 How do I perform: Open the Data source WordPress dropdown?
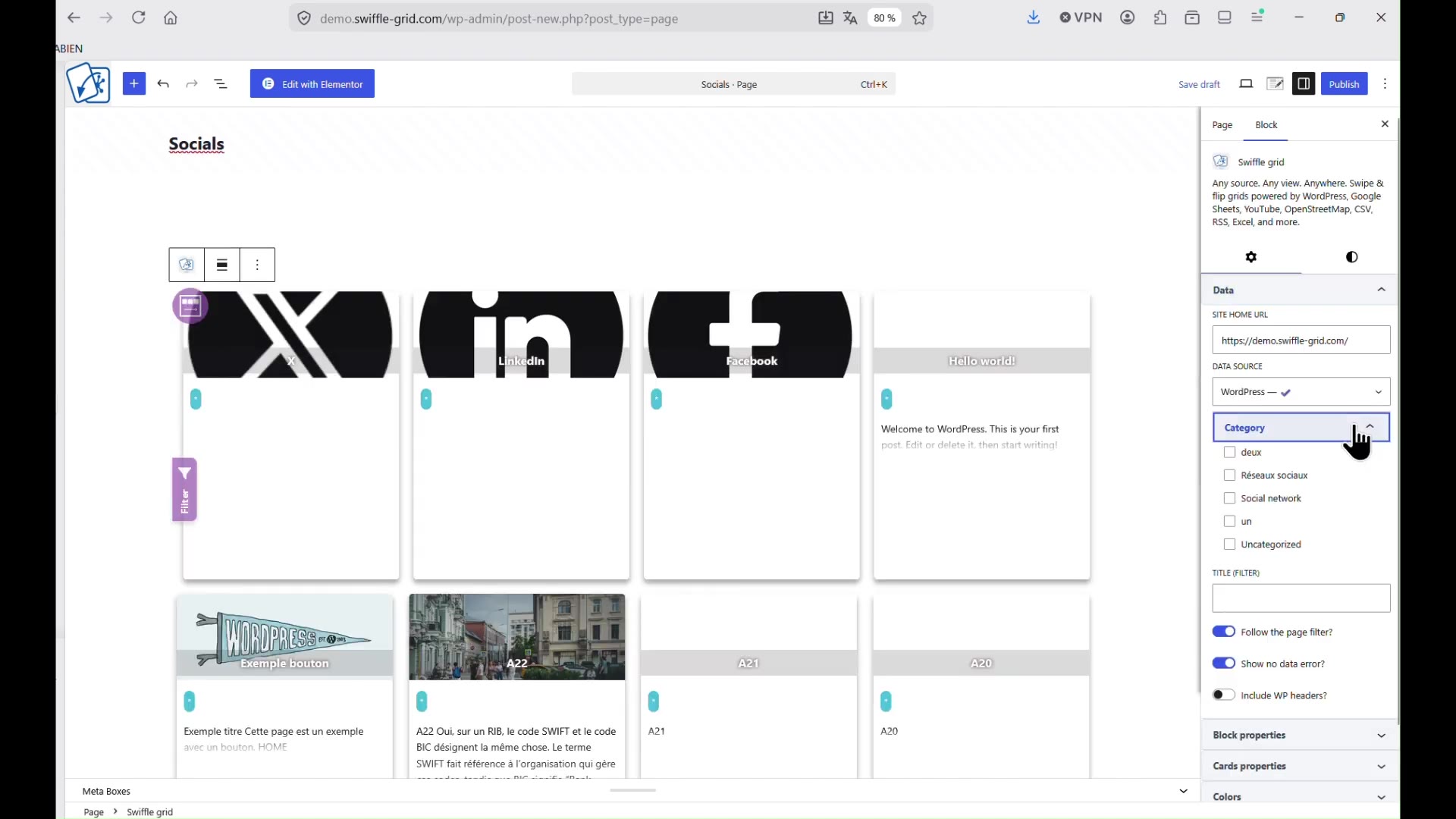tap(1301, 392)
